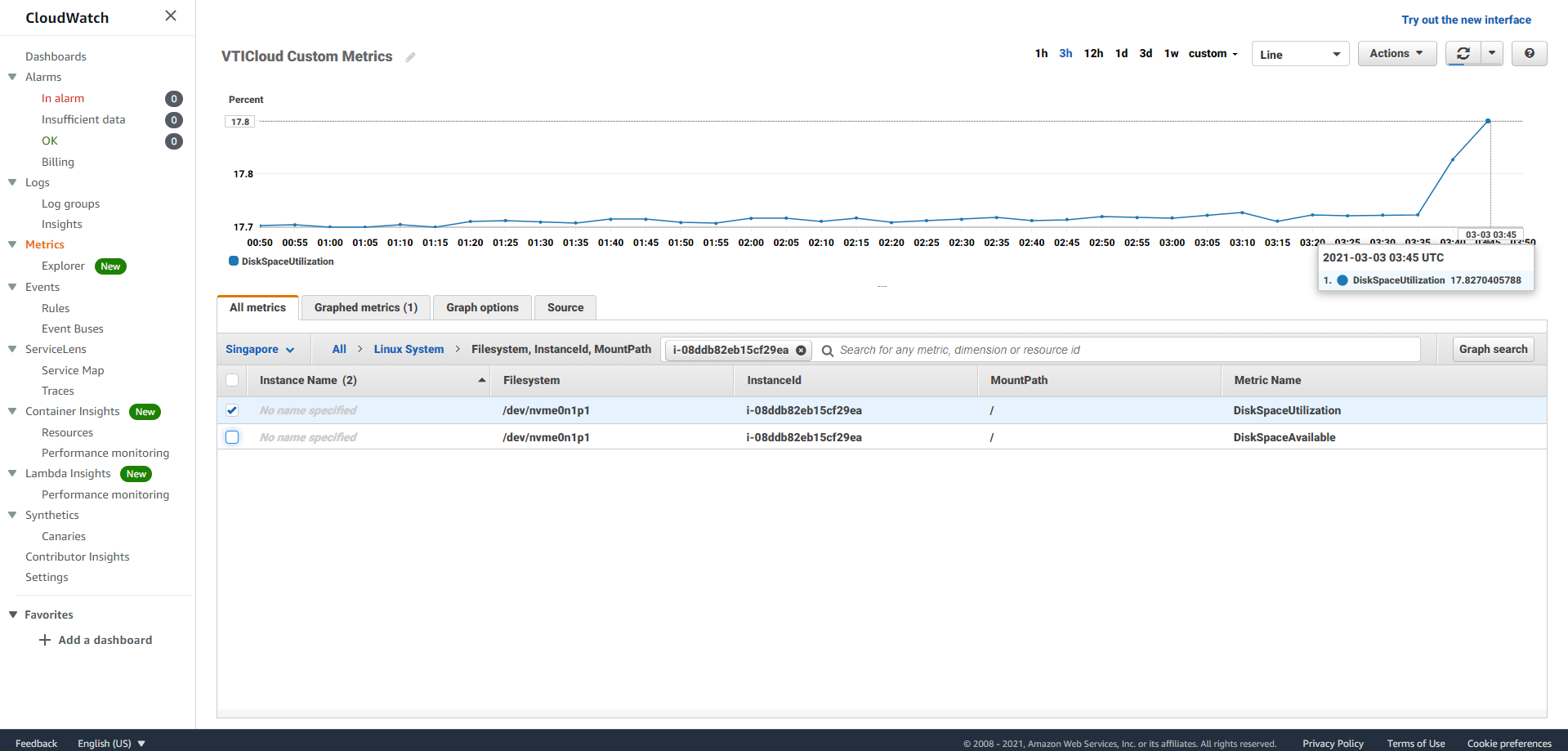Open Contributor Insights in sidebar
This screenshot has height=751, width=1568.
pos(77,557)
